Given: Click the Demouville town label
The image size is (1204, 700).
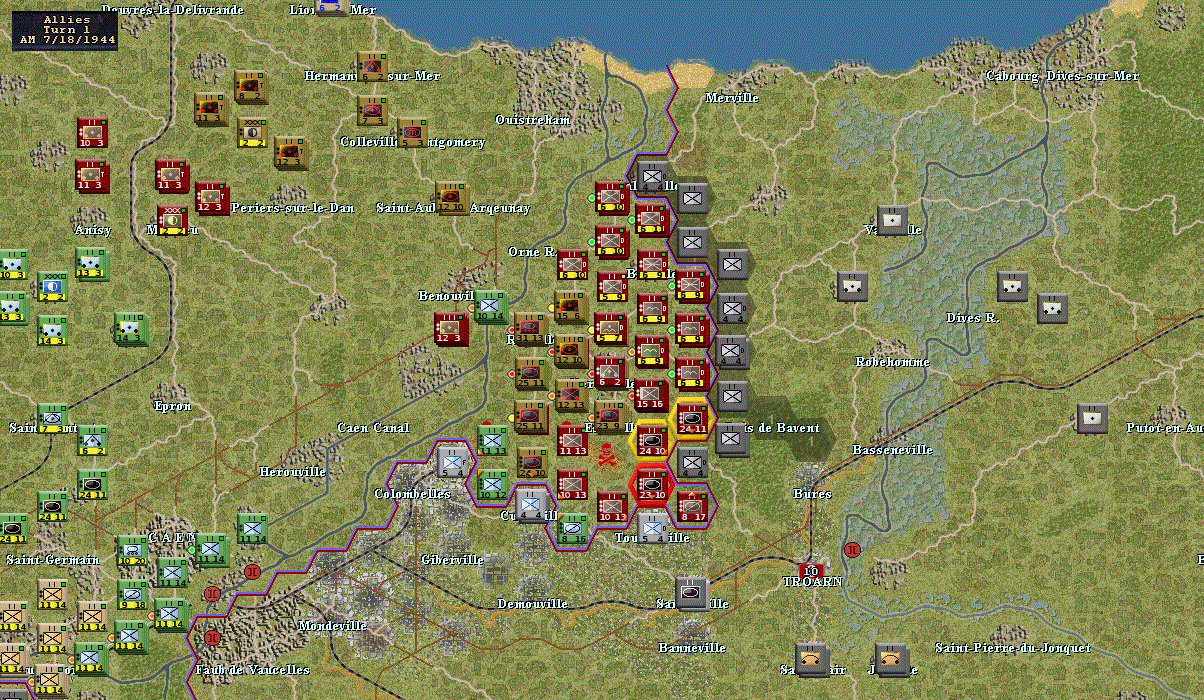Looking at the screenshot, I should click(x=533, y=603).
